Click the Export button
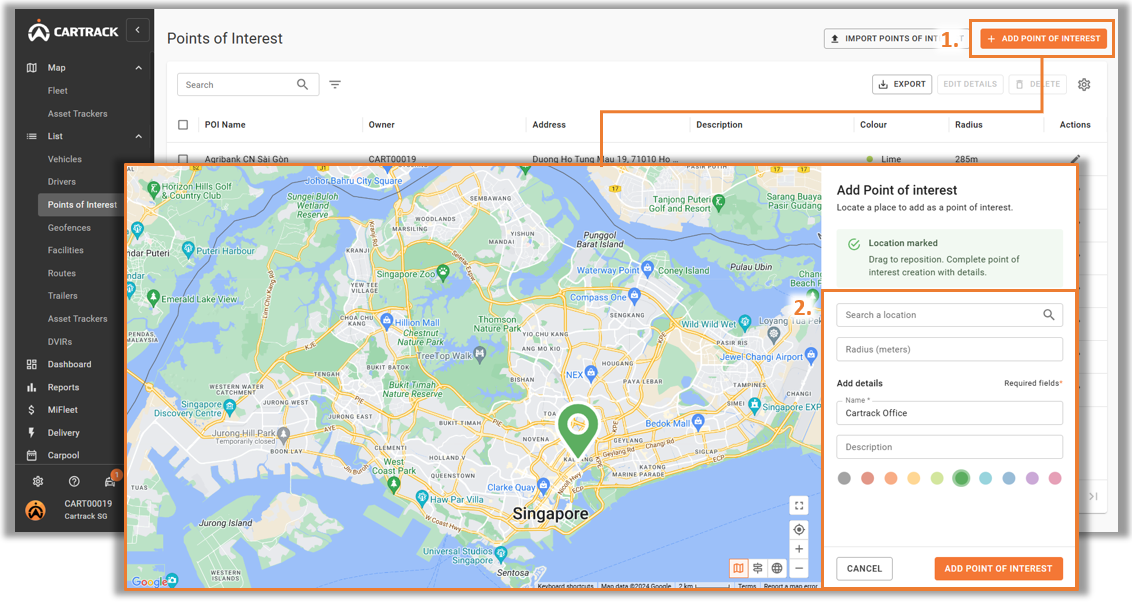The image size is (1132, 603). (902, 84)
